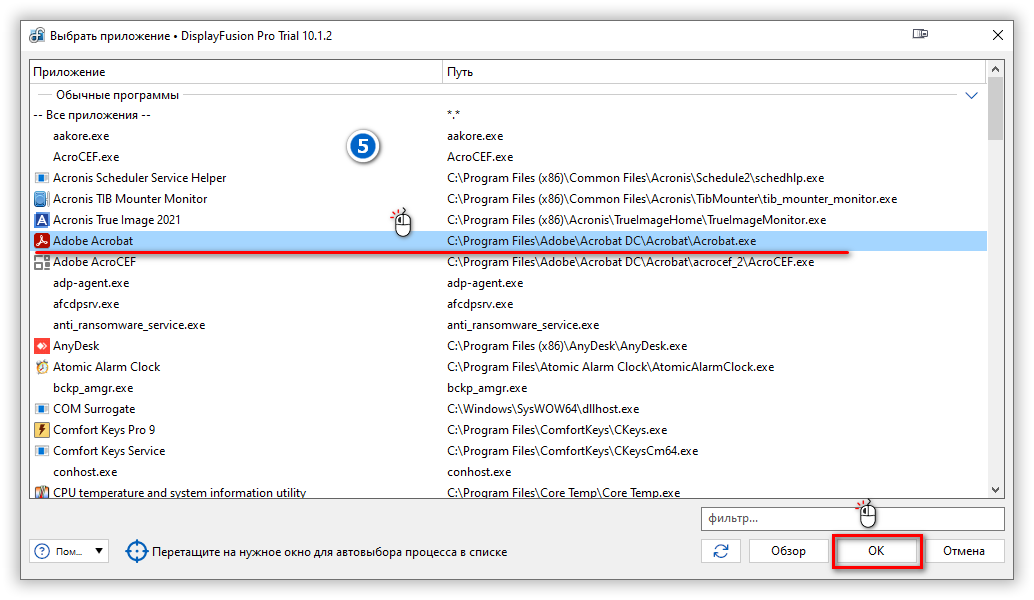Select the conhost.exe application row
Image resolution: width=1034 pixels, height=600 pixels.
508,472
